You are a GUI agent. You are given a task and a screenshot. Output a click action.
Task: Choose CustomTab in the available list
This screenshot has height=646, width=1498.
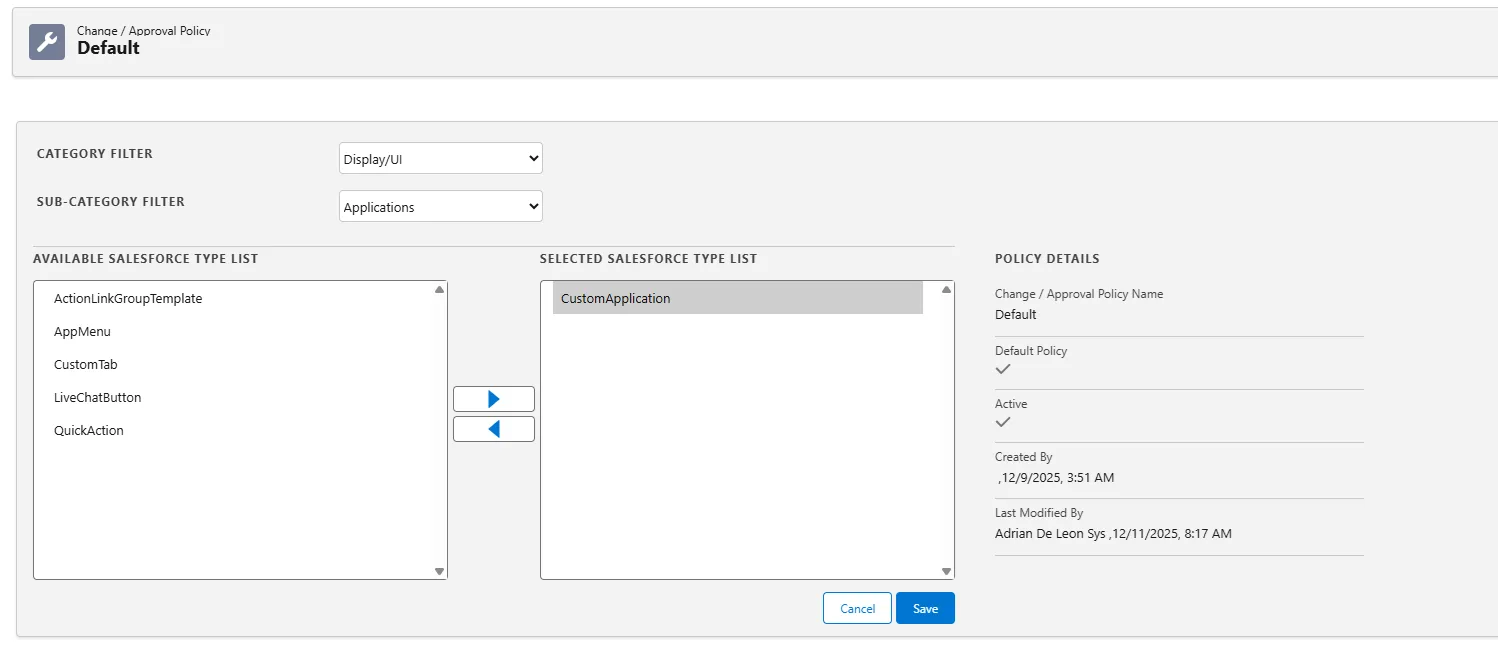pos(86,365)
